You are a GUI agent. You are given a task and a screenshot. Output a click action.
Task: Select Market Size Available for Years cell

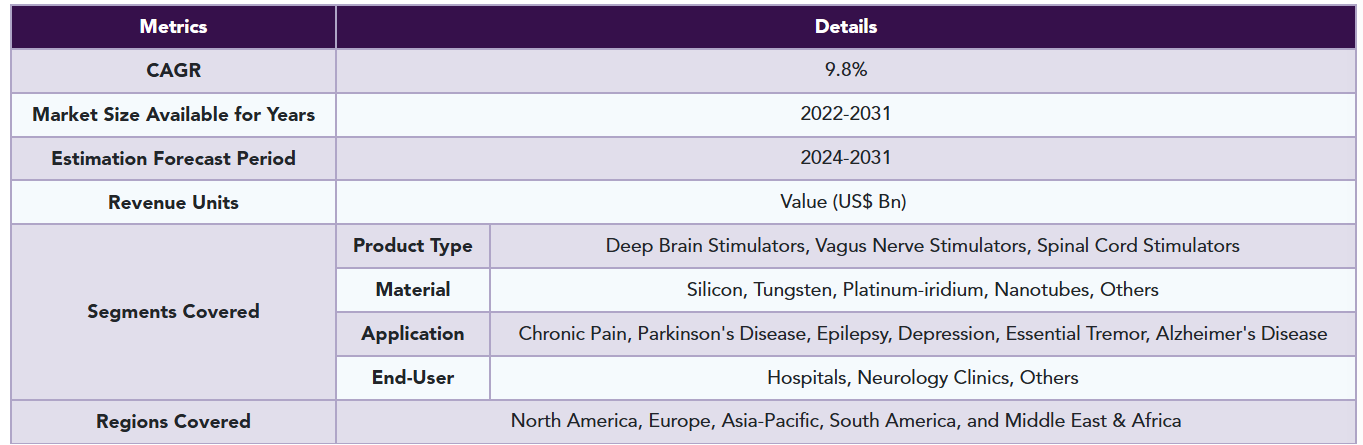point(173,114)
